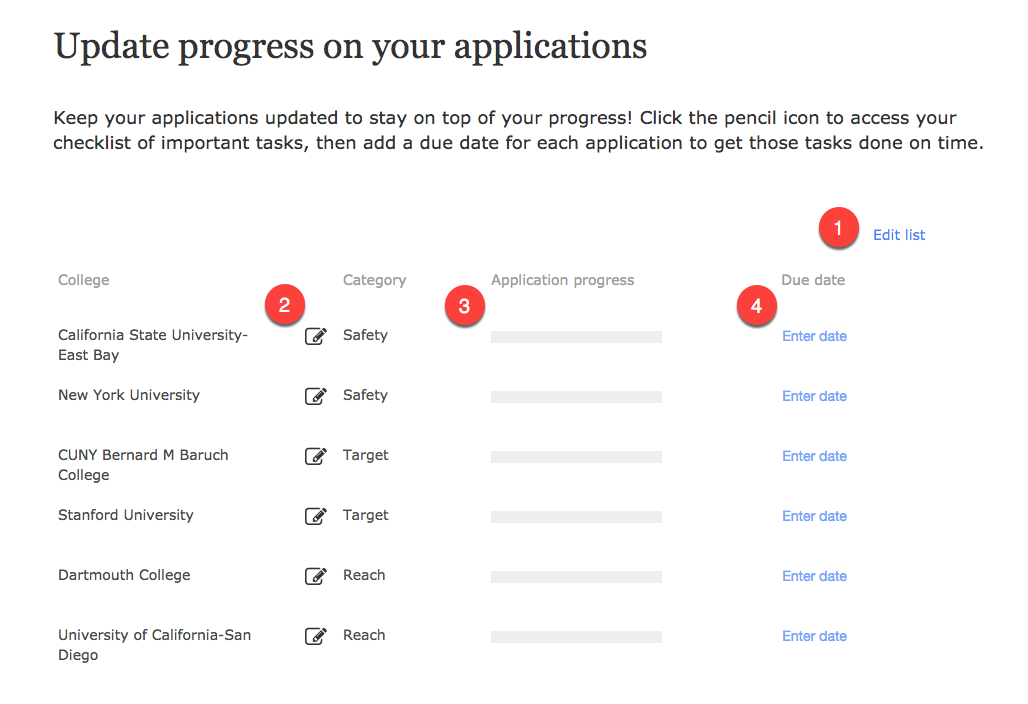Screen dimensions: 1028x704
Task: Click Enter date for New York University
Action: tap(814, 396)
